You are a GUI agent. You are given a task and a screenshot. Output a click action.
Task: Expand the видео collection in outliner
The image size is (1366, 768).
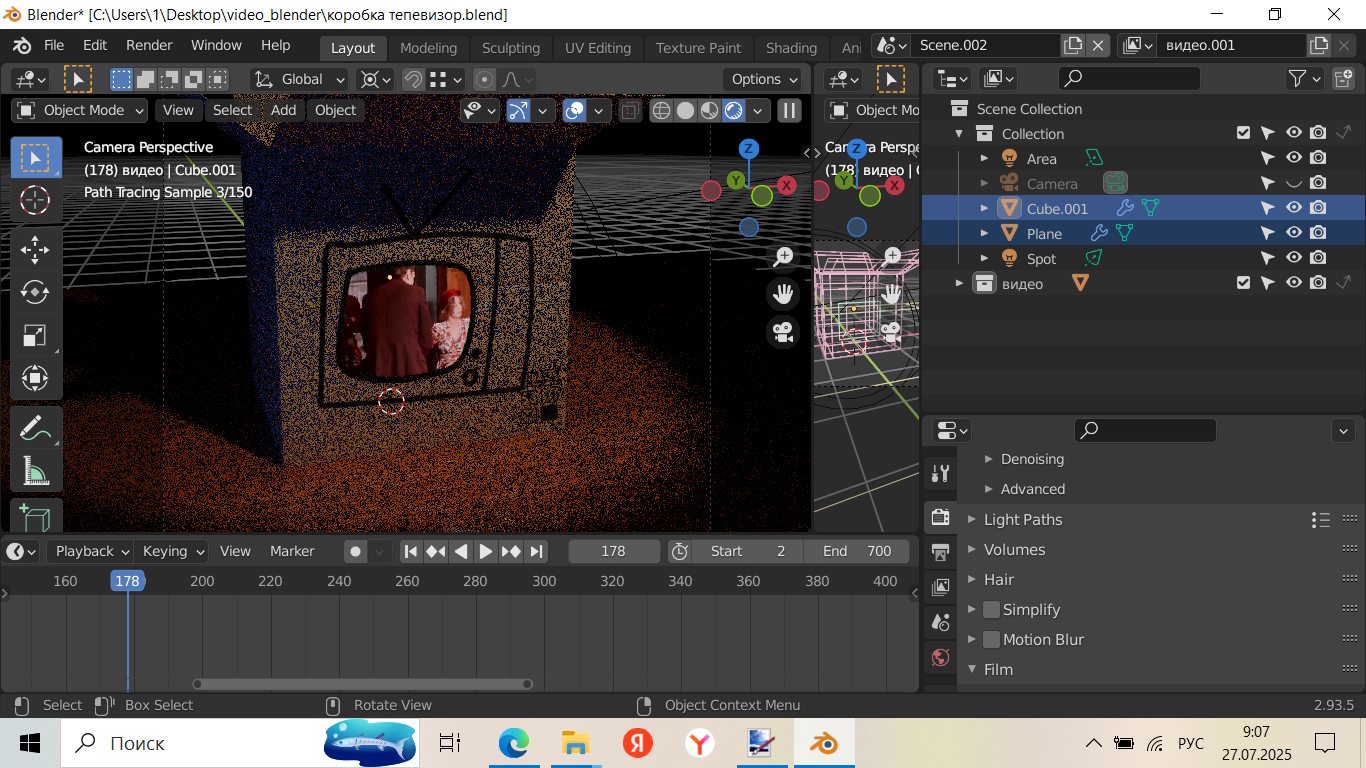click(x=960, y=284)
